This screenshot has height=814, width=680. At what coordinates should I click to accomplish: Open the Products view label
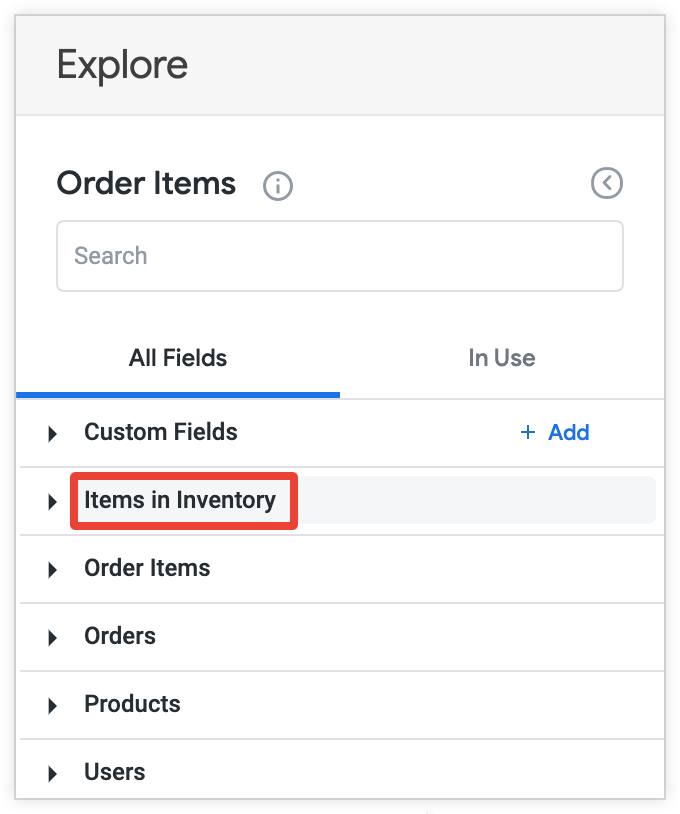(x=132, y=704)
